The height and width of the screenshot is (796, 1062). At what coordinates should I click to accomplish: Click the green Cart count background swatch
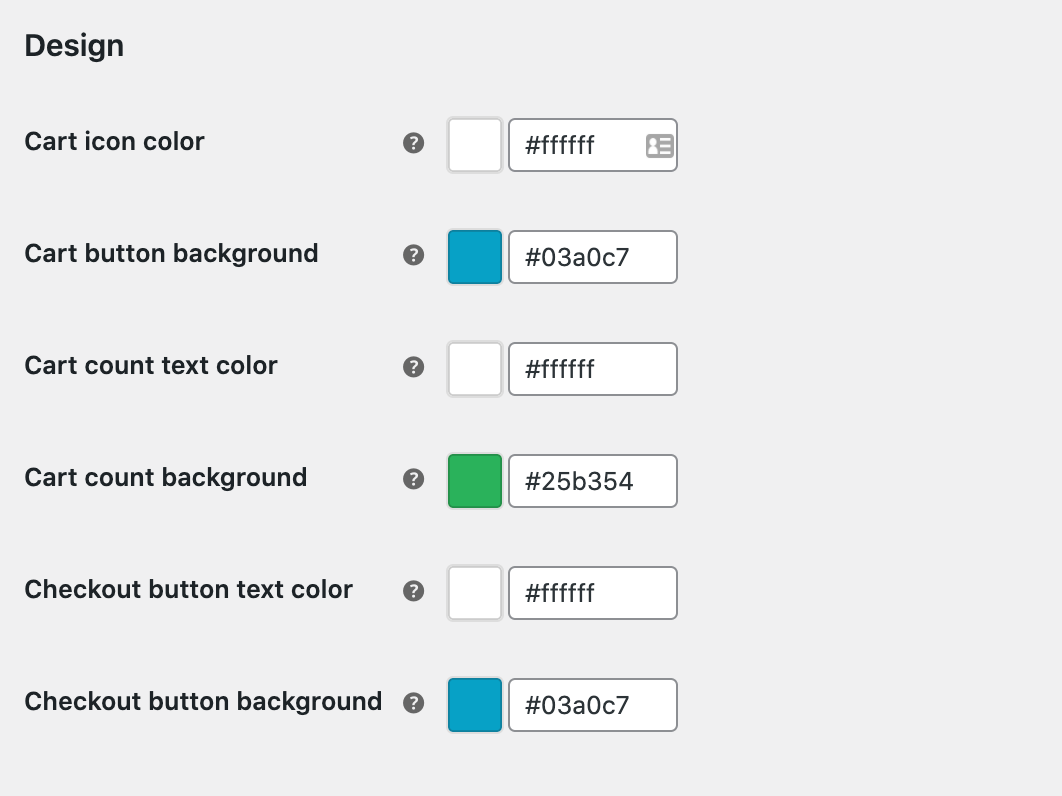click(x=474, y=481)
